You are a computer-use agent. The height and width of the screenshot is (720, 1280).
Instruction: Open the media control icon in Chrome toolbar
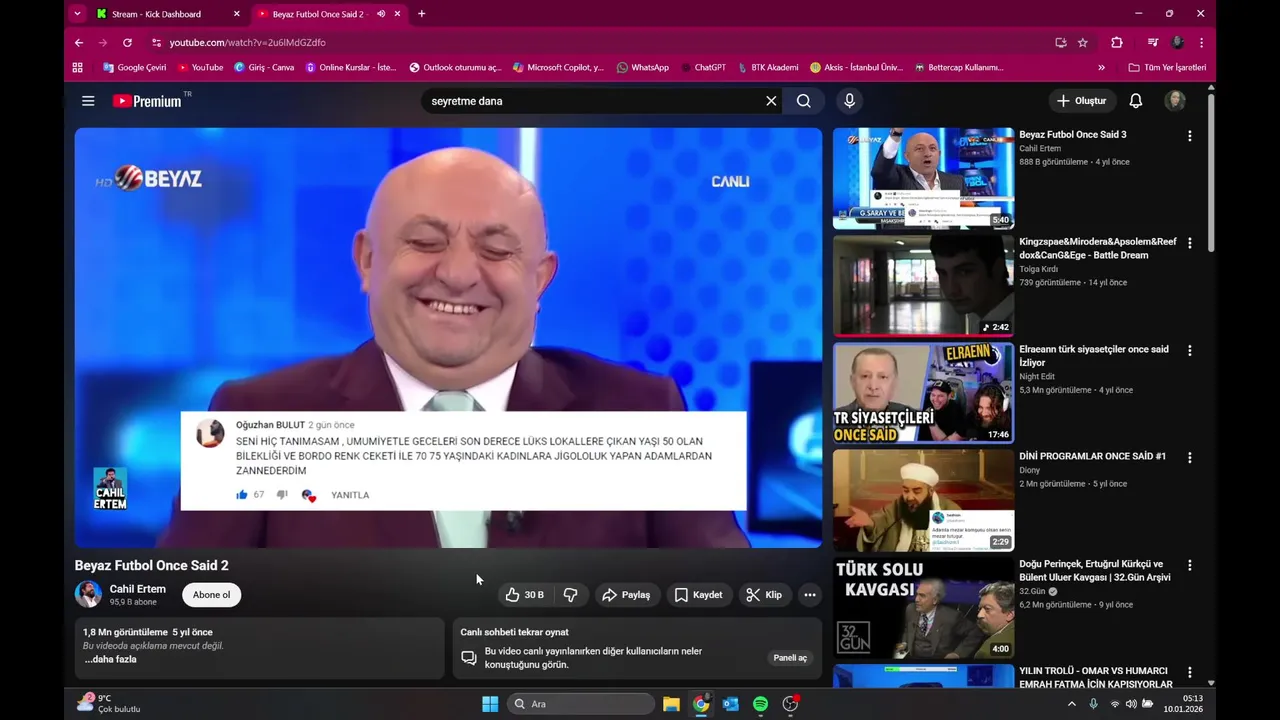tap(1153, 43)
